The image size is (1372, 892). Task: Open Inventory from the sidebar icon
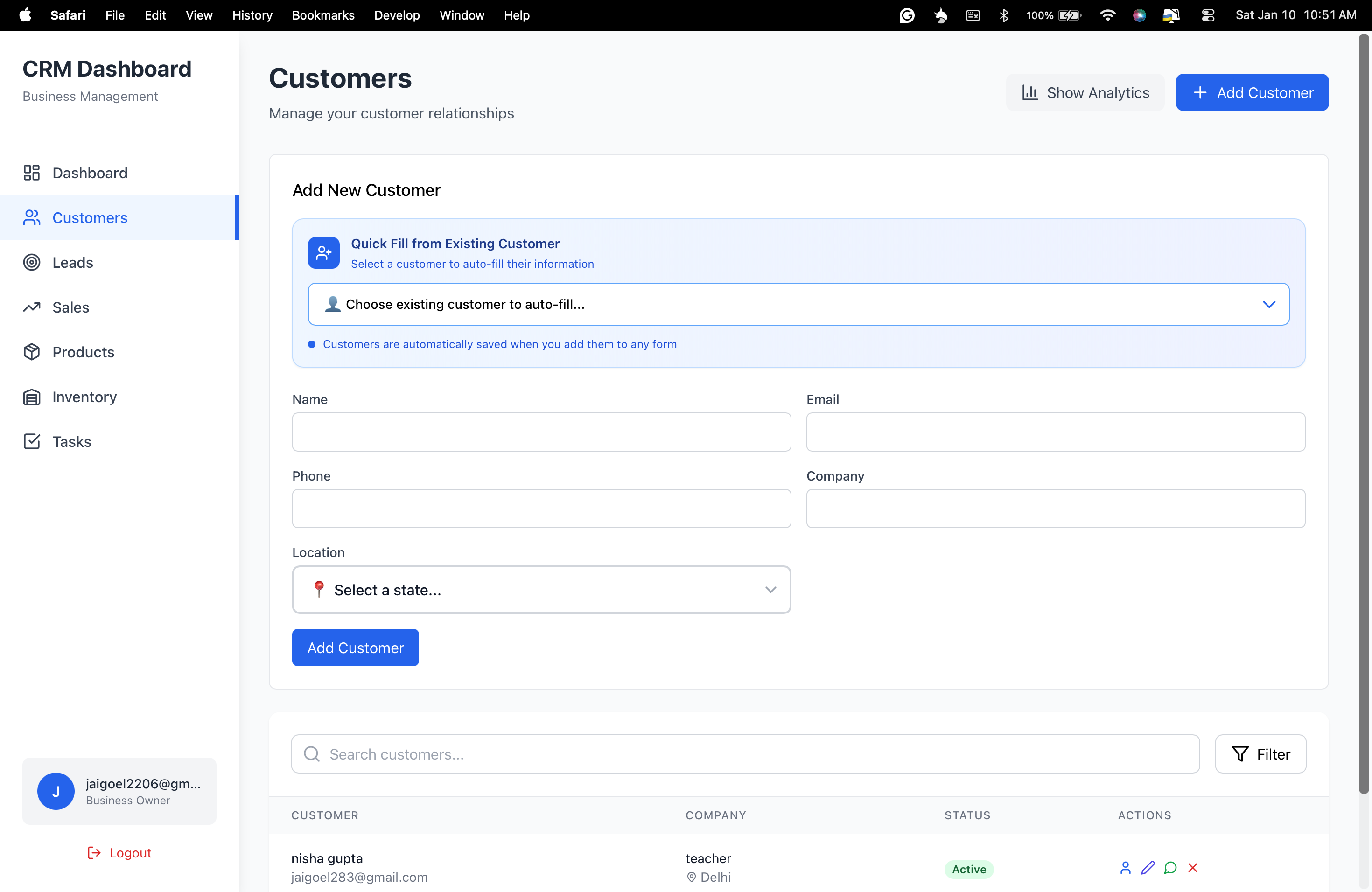[x=32, y=397]
